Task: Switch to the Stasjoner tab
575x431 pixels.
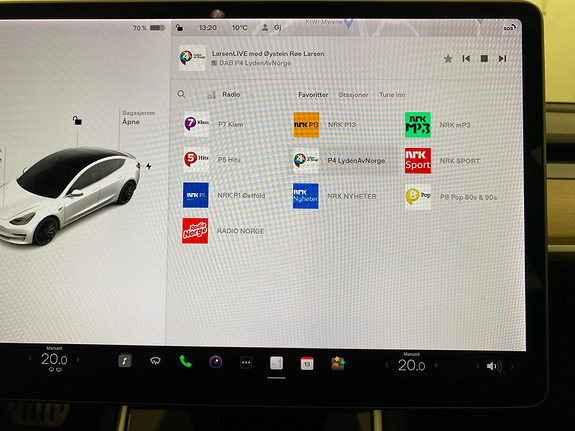Action: pyautogui.click(x=353, y=95)
